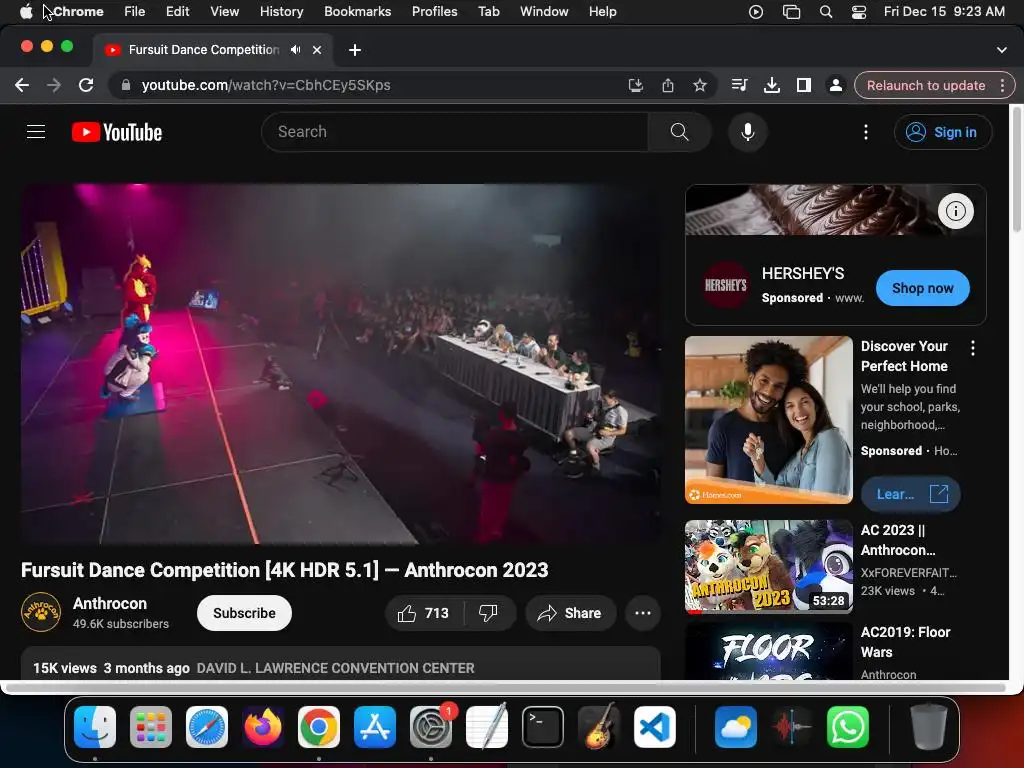
Task: Go back to the previous page
Action: (x=22, y=85)
